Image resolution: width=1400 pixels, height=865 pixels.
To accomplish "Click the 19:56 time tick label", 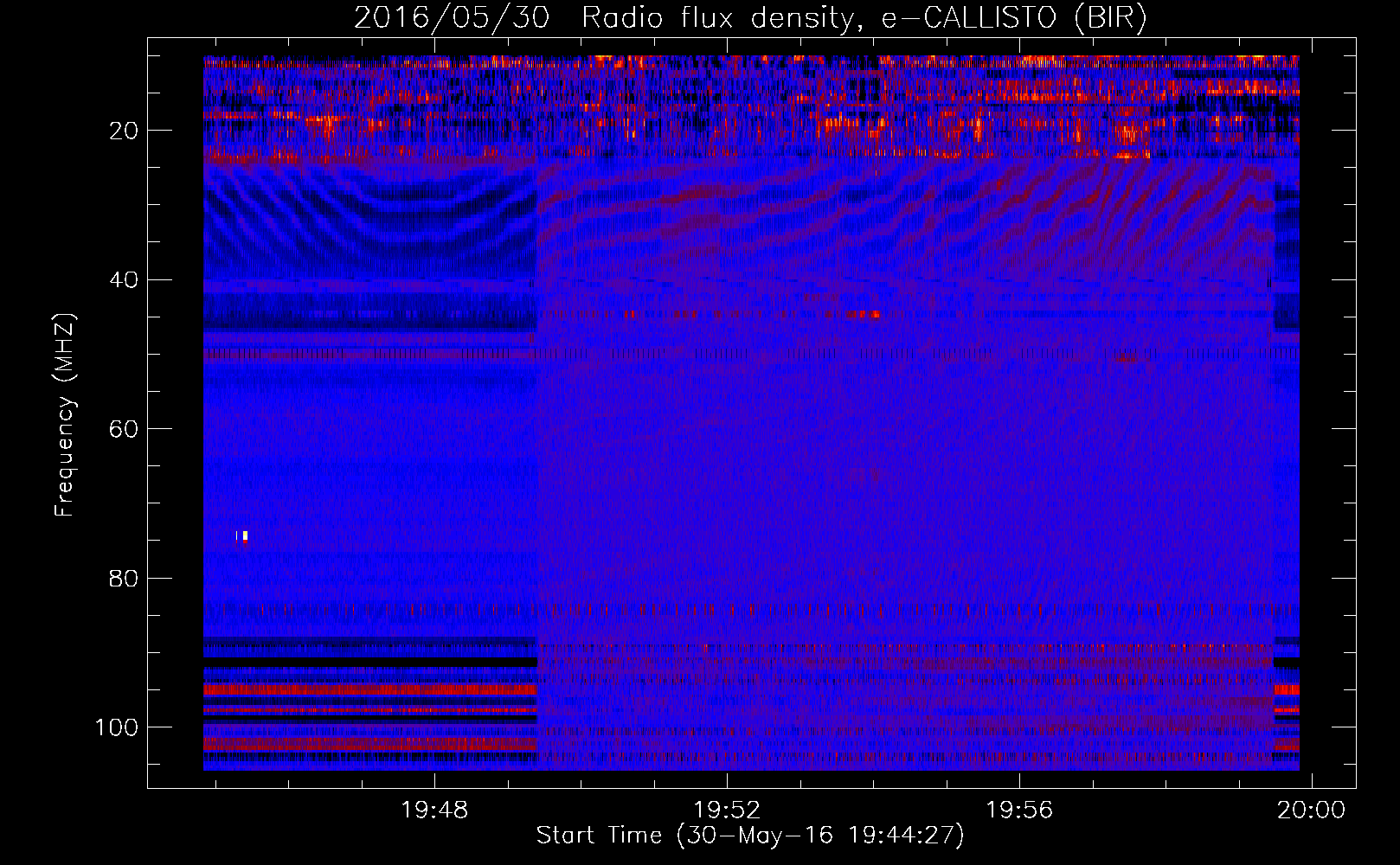I will click(1020, 810).
